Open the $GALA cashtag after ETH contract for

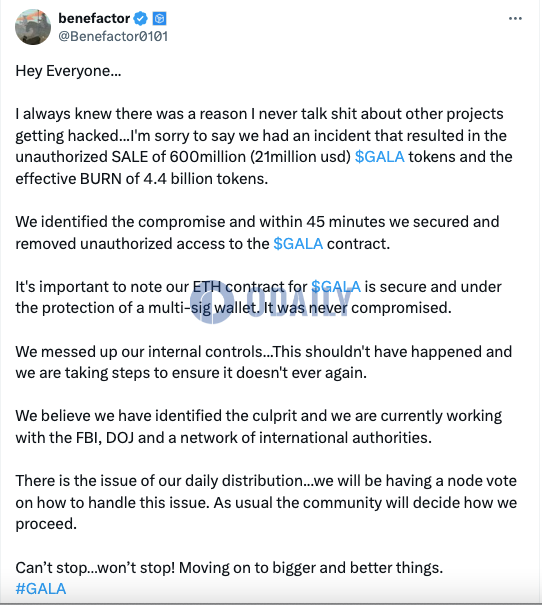tap(336, 287)
